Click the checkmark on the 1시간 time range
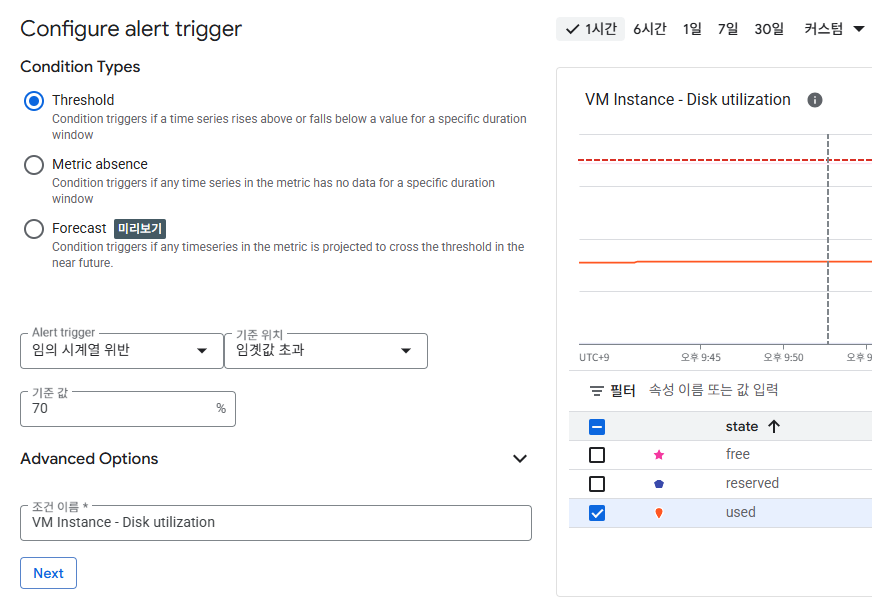Image resolution: width=872 pixels, height=598 pixels. 572,29
